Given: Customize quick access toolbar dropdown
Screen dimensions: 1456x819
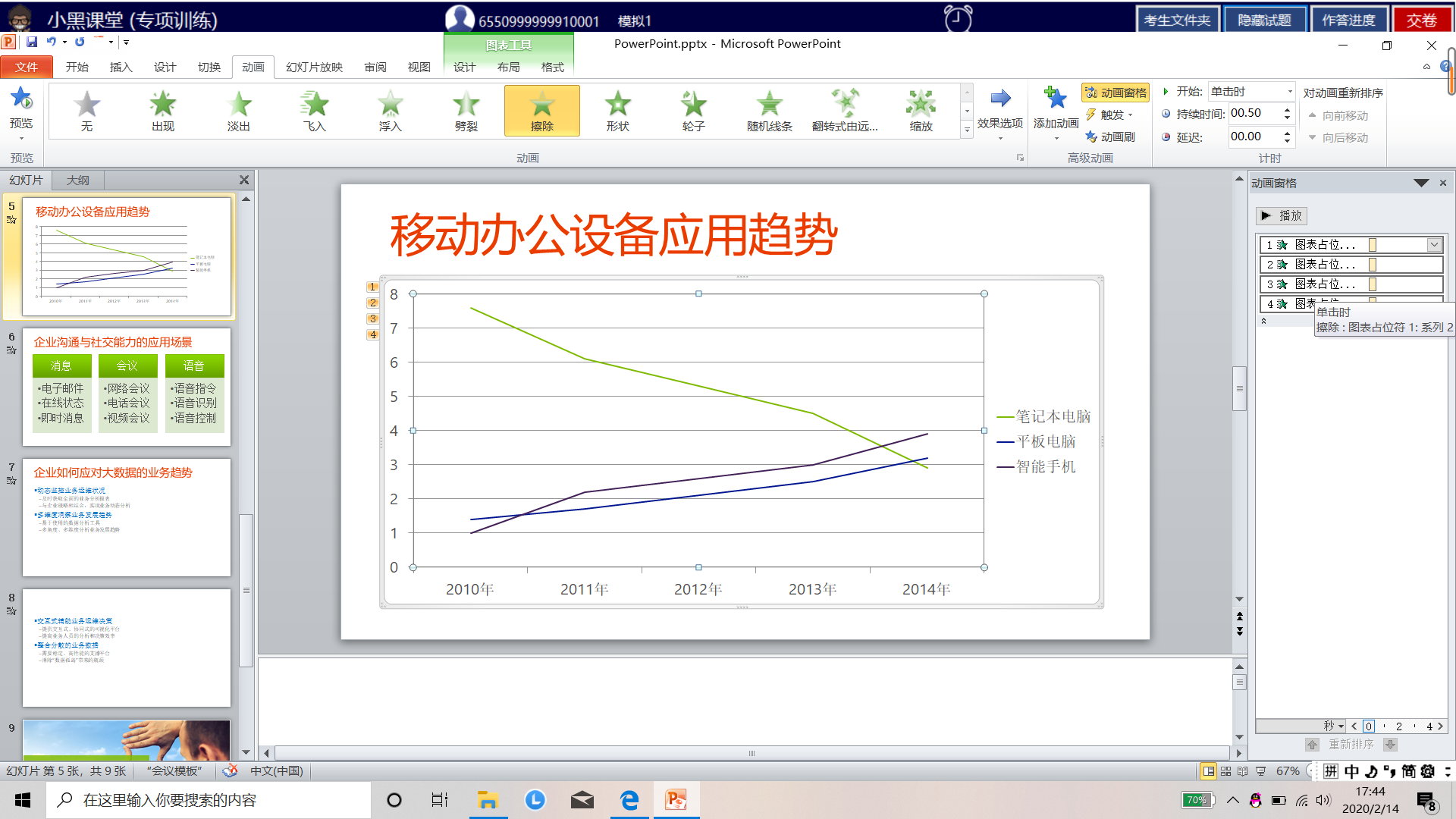Looking at the screenshot, I should (x=126, y=42).
